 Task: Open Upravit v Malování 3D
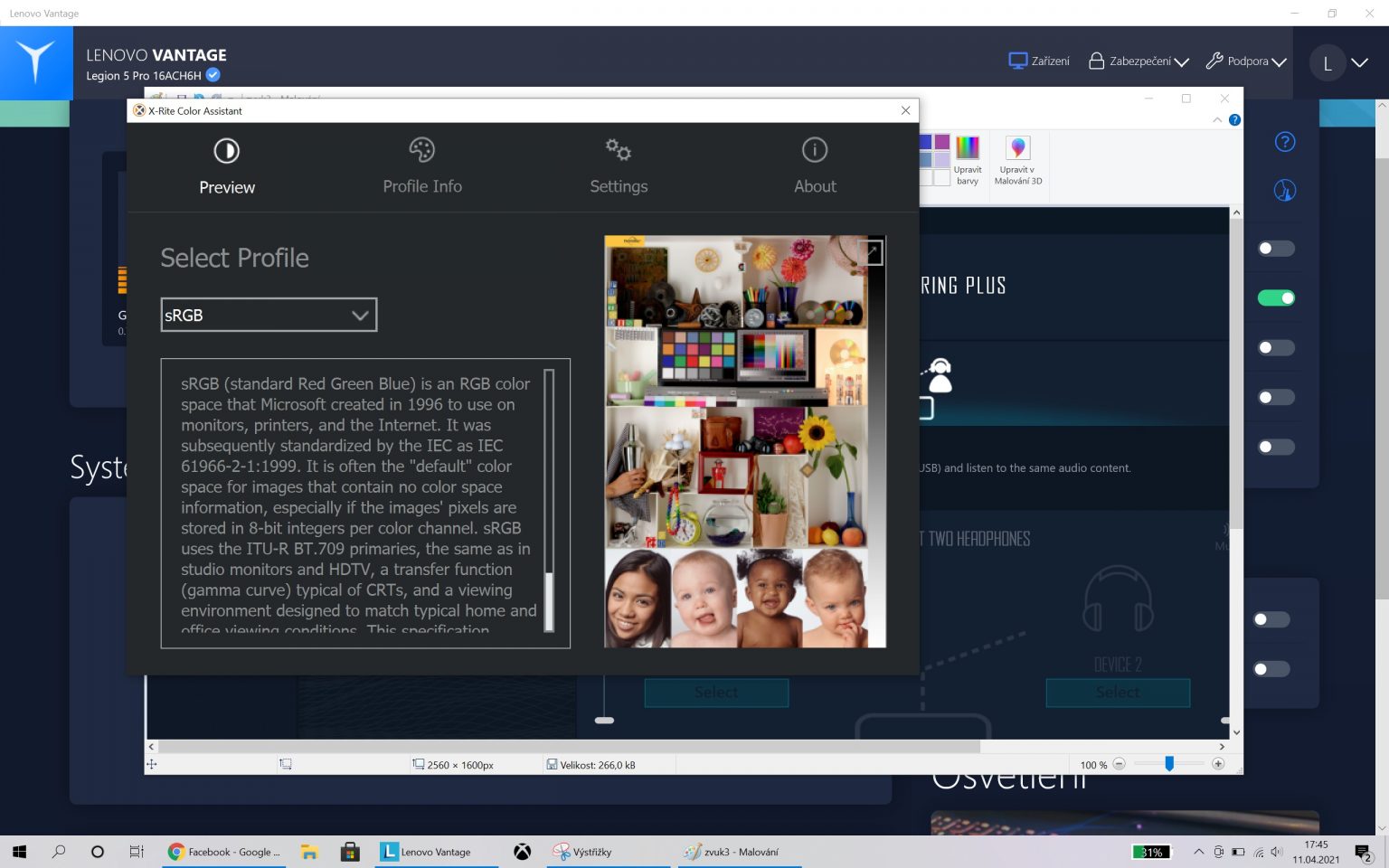click(1018, 148)
